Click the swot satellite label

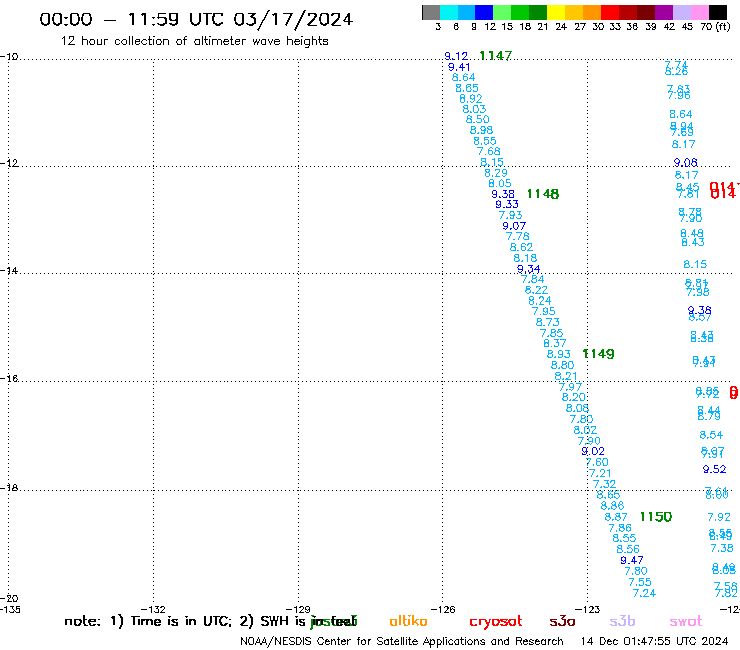[686, 622]
